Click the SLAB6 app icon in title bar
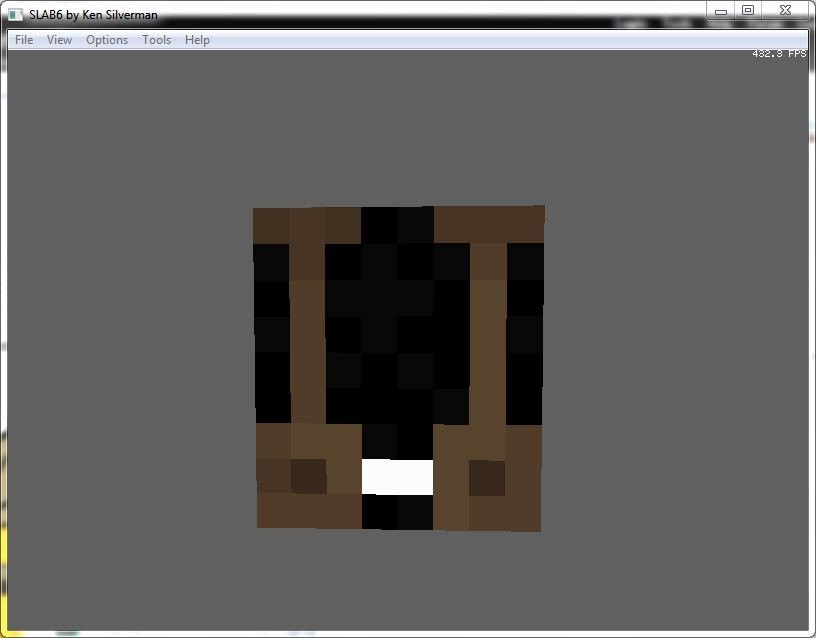816x638 pixels. pos(16,15)
